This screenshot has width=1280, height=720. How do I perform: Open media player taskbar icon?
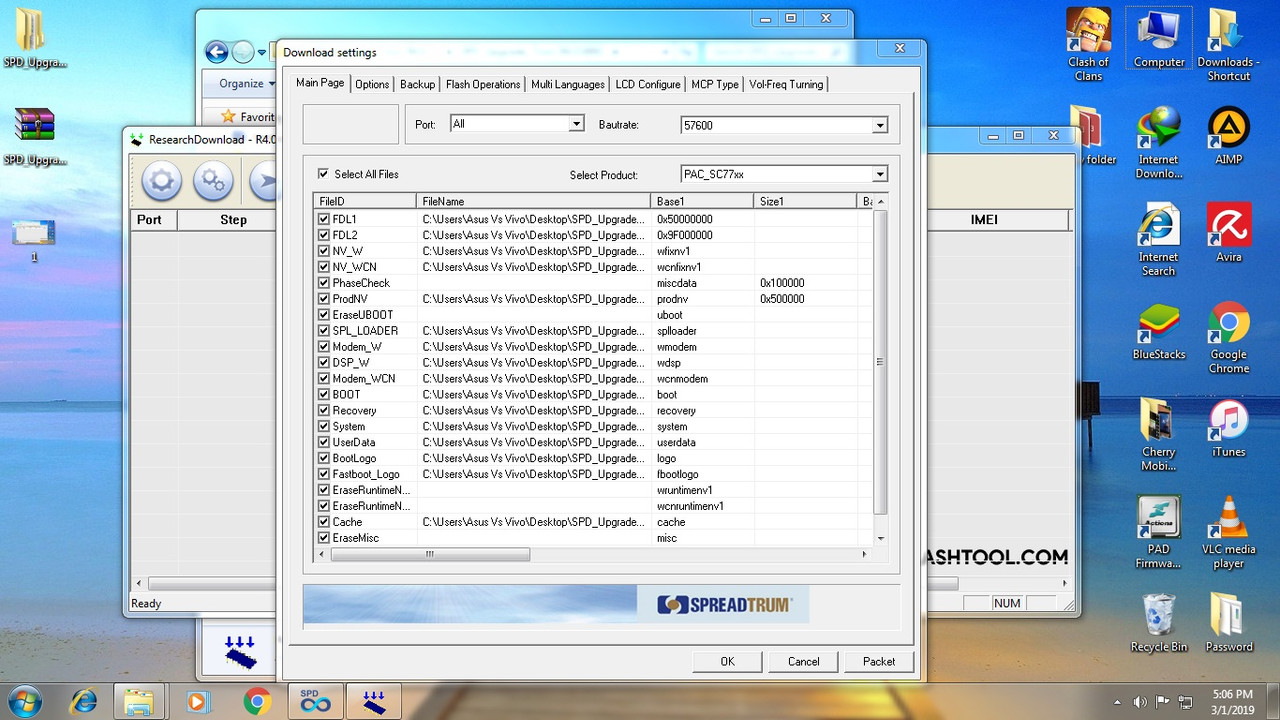pyautogui.click(x=198, y=701)
